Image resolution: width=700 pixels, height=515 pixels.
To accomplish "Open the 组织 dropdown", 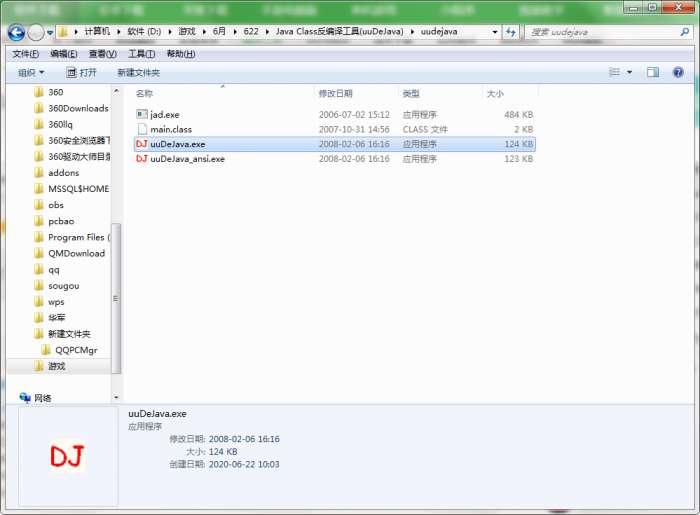I will (x=31, y=72).
